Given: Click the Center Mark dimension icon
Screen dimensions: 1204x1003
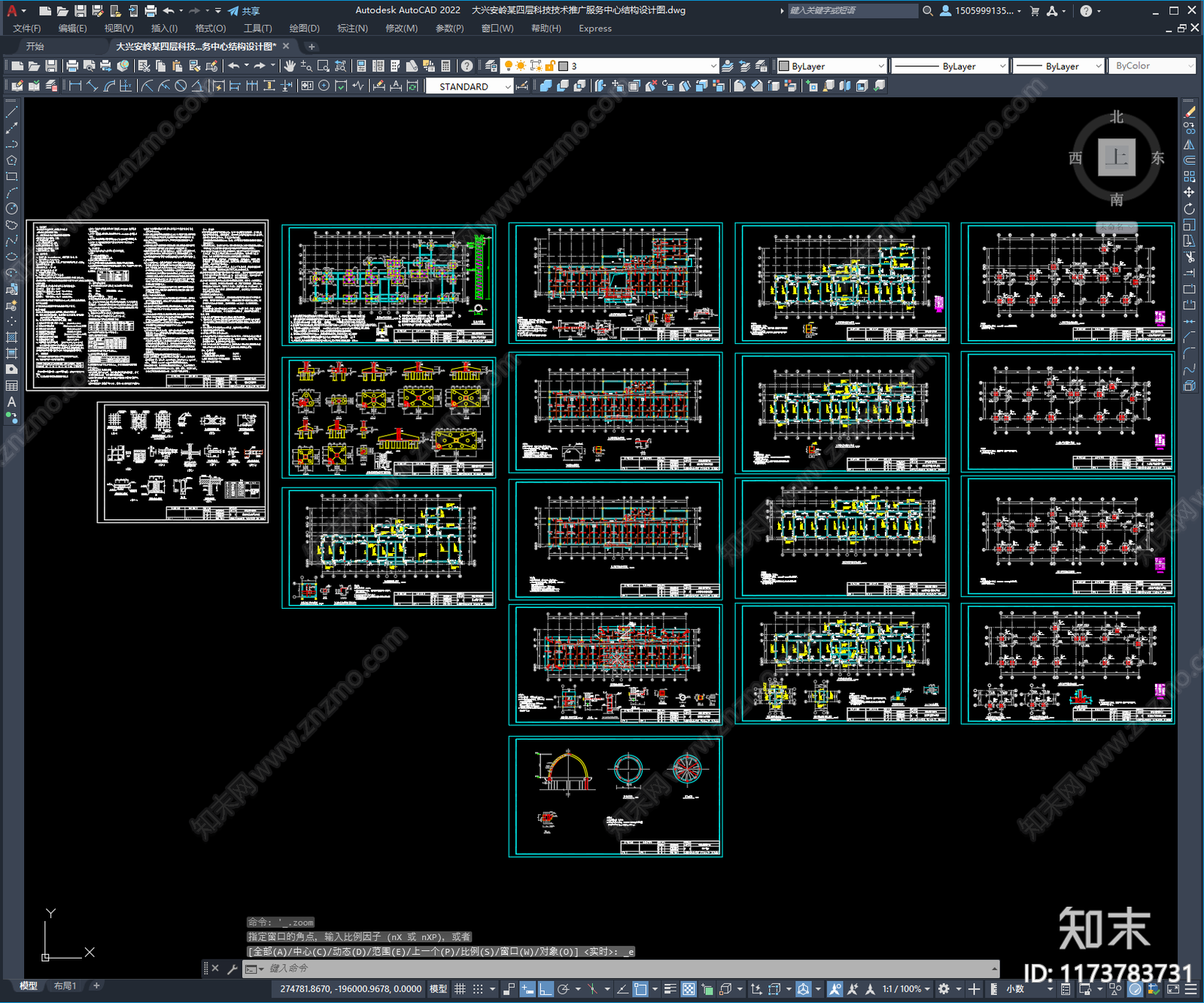Looking at the screenshot, I should tap(324, 86).
